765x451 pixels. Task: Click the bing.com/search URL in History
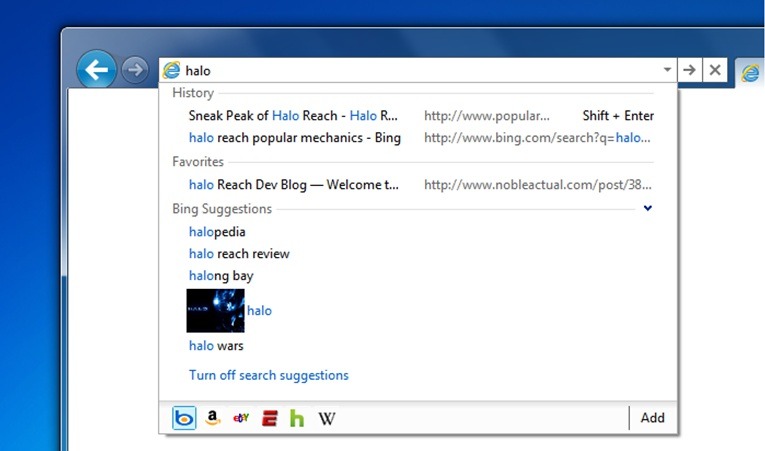[537, 138]
